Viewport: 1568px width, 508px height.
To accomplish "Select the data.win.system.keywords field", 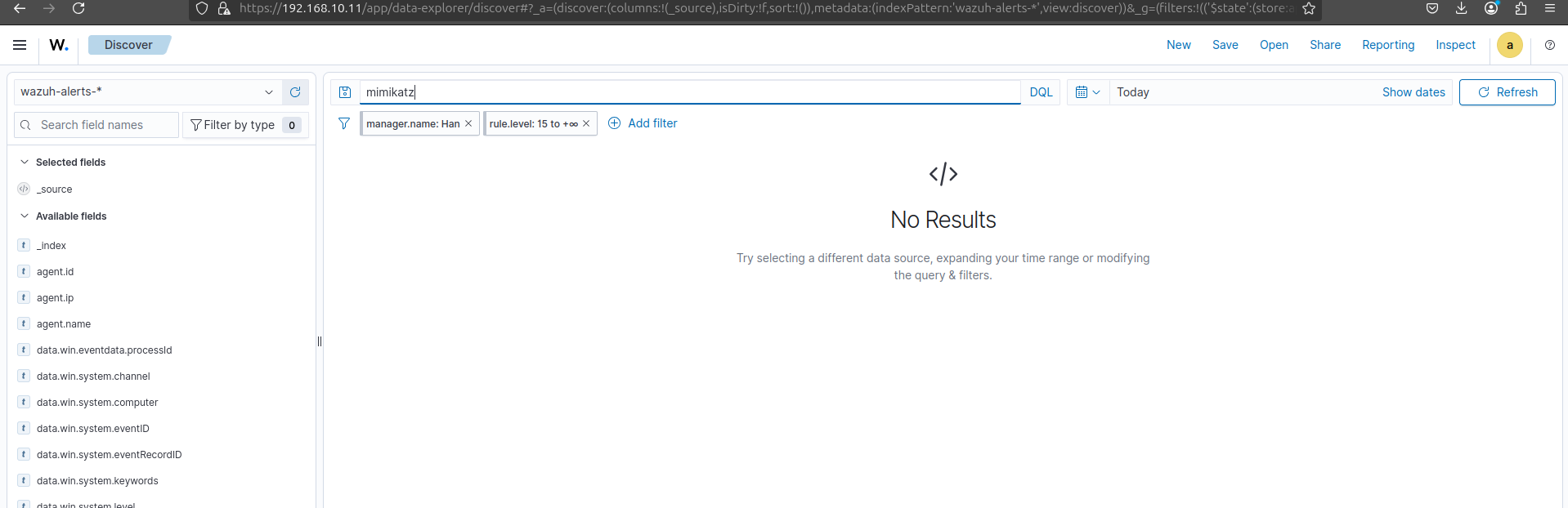I will (97, 480).
